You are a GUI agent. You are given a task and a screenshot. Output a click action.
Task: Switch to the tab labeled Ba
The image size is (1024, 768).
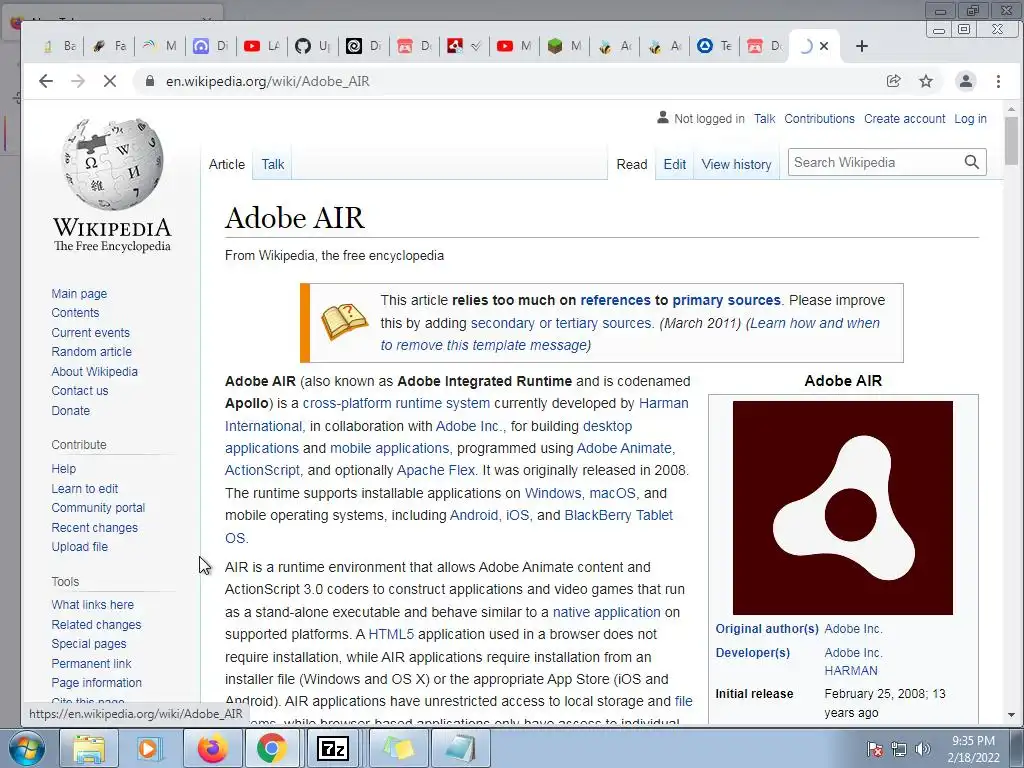[x=60, y=46]
